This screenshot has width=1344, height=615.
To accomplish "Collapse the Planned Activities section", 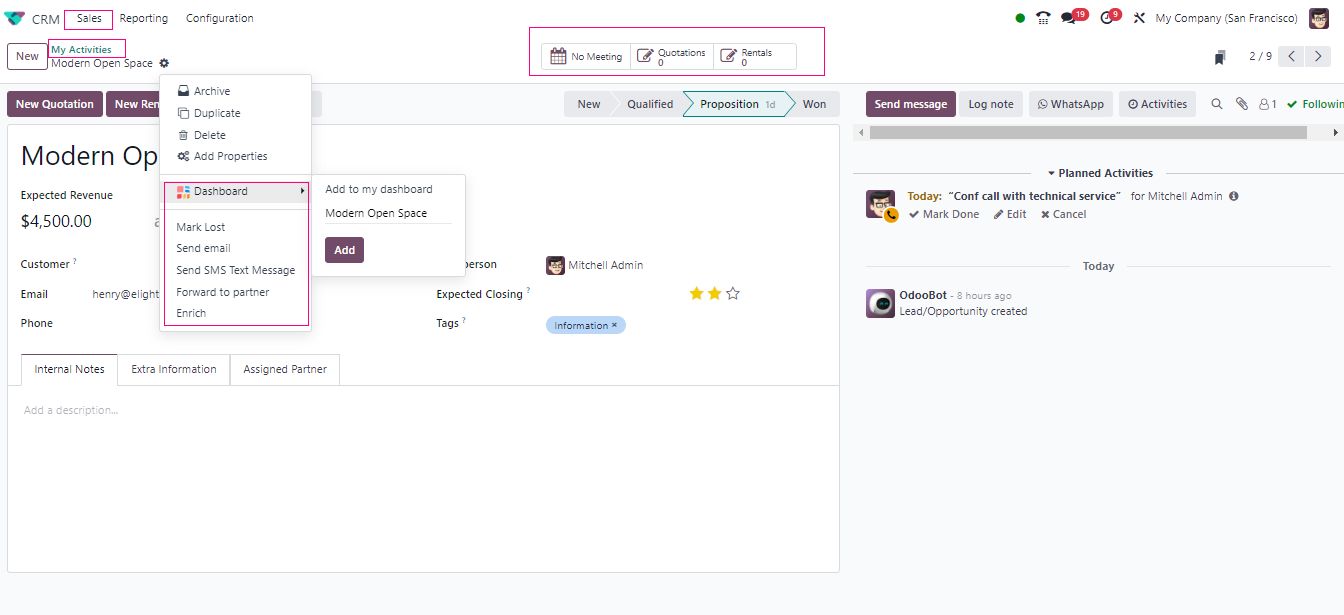I will coord(1100,173).
